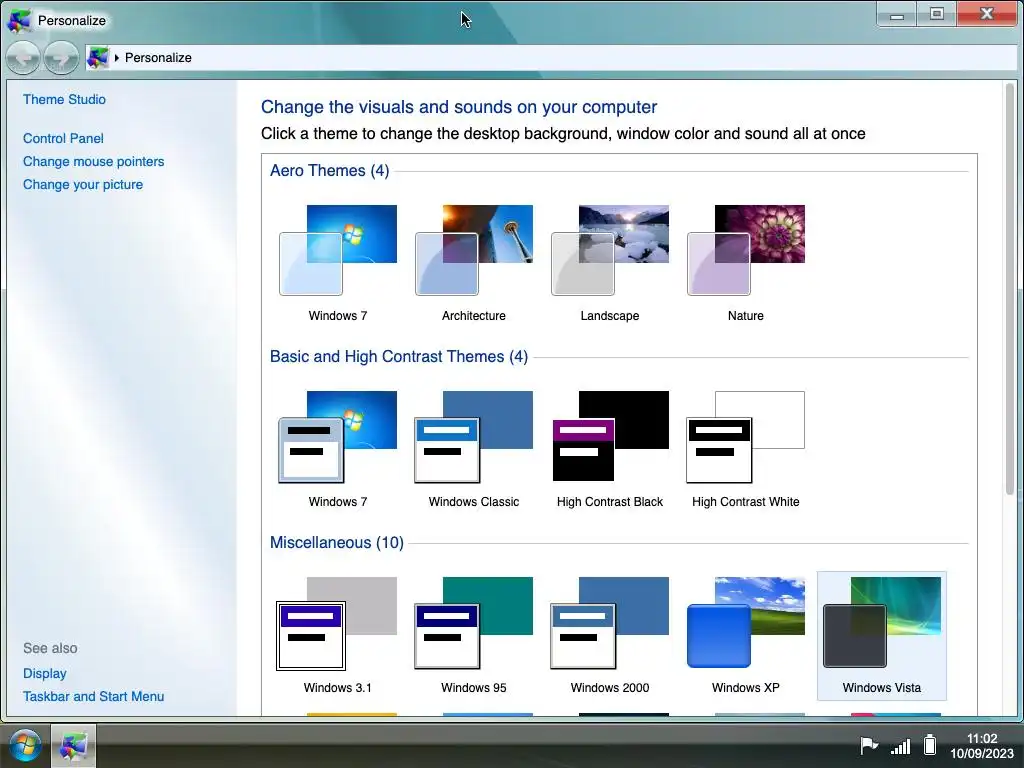Click Basic and High Contrast Themes heading
1024x768 pixels.
pos(398,357)
